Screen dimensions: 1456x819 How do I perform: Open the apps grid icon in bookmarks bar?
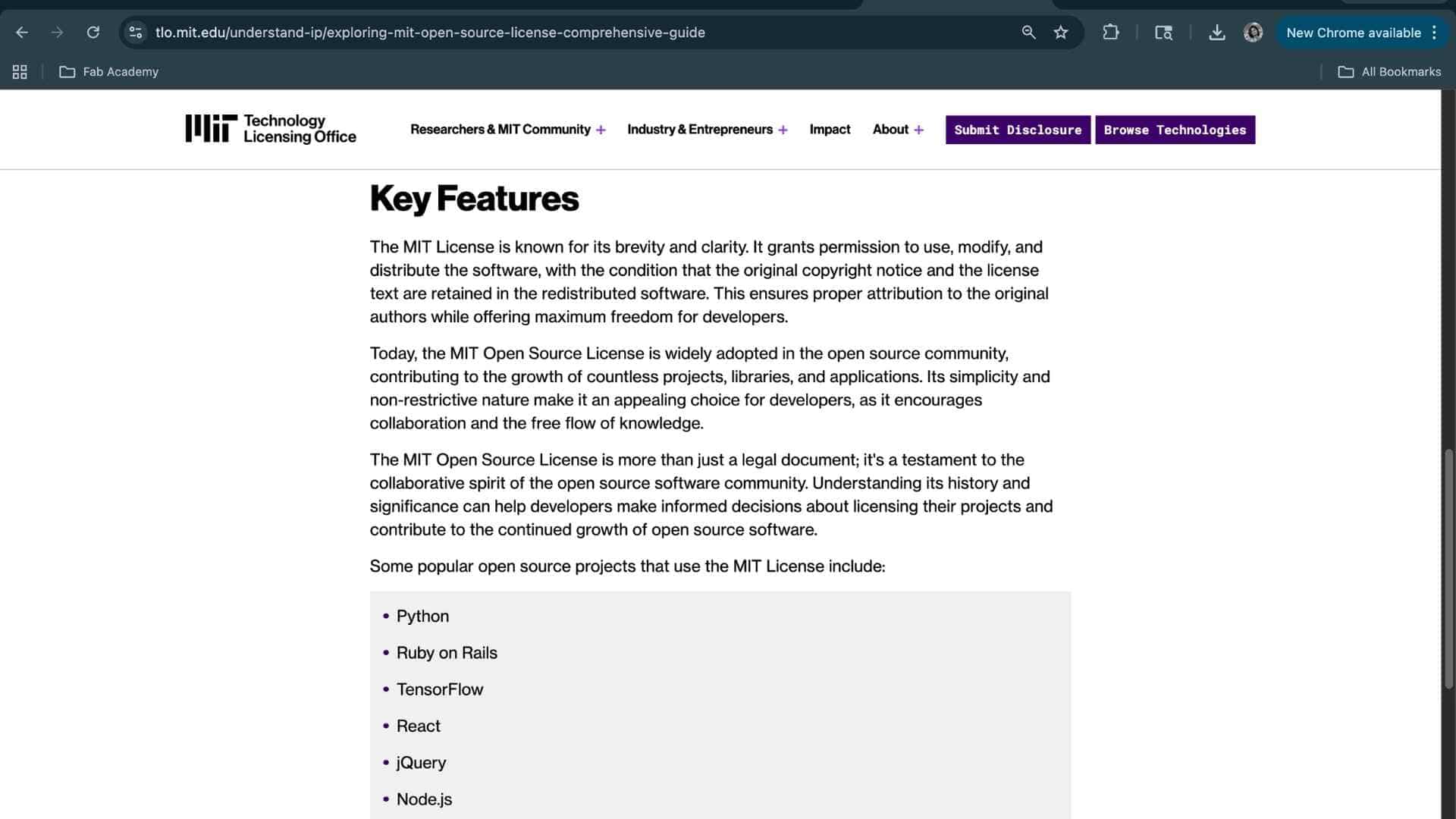coord(20,72)
